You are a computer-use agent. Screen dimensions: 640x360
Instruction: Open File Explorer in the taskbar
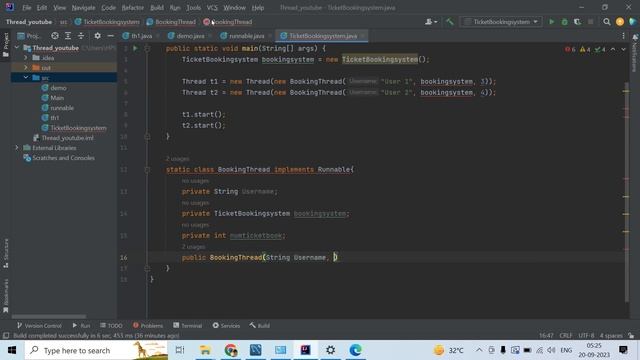tap(205, 350)
